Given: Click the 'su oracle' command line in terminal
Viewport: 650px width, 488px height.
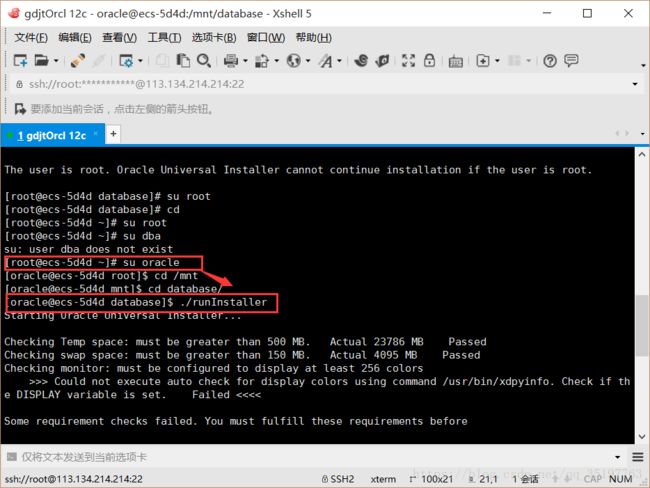Looking at the screenshot, I should click(x=92, y=262).
